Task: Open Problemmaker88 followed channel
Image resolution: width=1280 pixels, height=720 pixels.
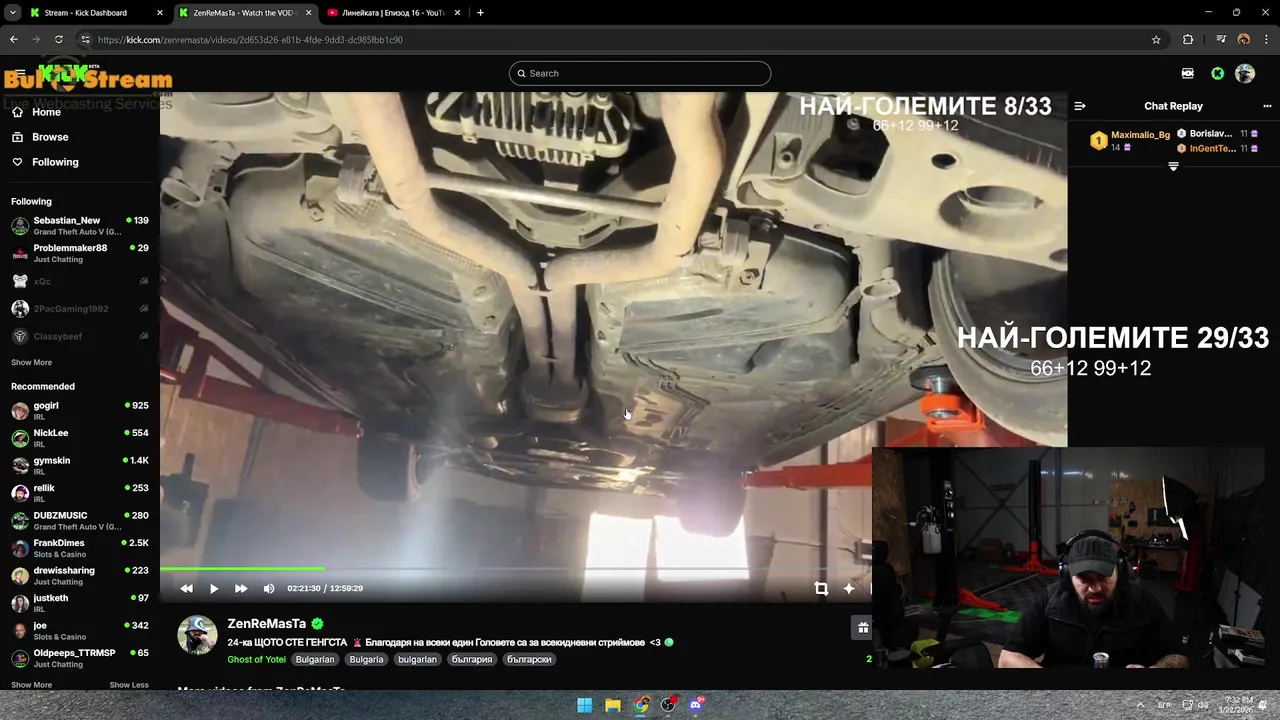Action: coord(80,253)
